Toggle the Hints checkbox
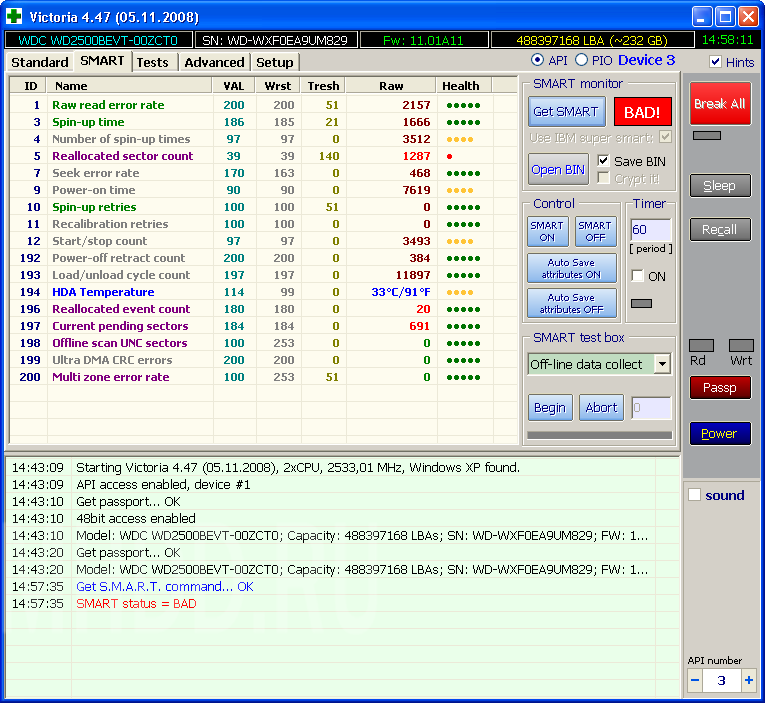The height and width of the screenshot is (703, 765). coord(715,62)
